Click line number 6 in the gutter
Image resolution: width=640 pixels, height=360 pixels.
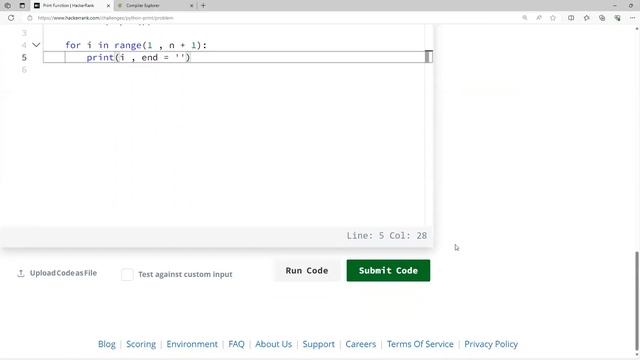[x=24, y=70]
